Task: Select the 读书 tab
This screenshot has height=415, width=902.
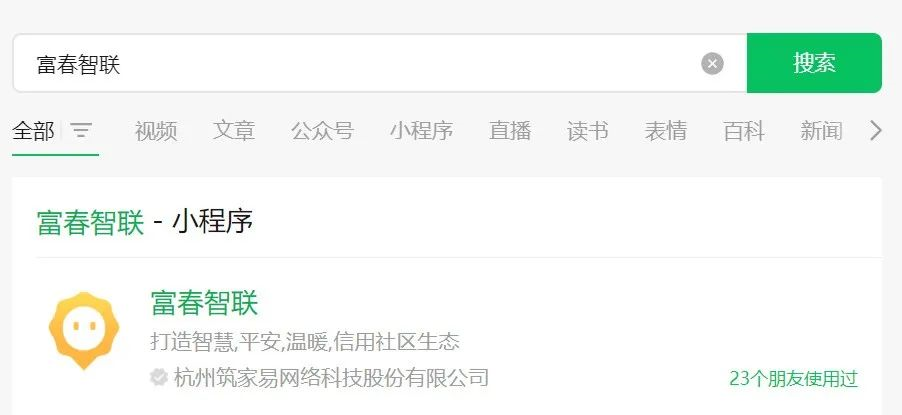Action: [587, 131]
